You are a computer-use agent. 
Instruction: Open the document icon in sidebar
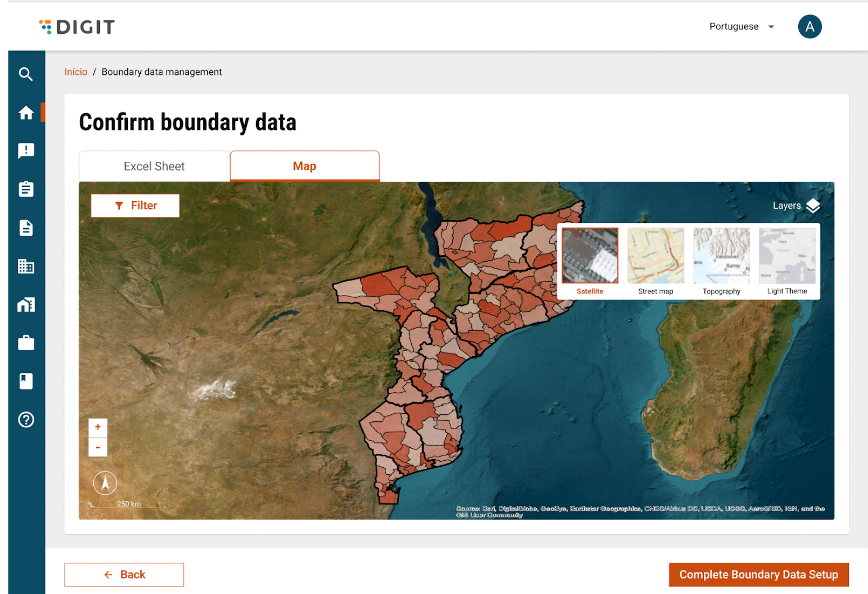pyautogui.click(x=26, y=228)
